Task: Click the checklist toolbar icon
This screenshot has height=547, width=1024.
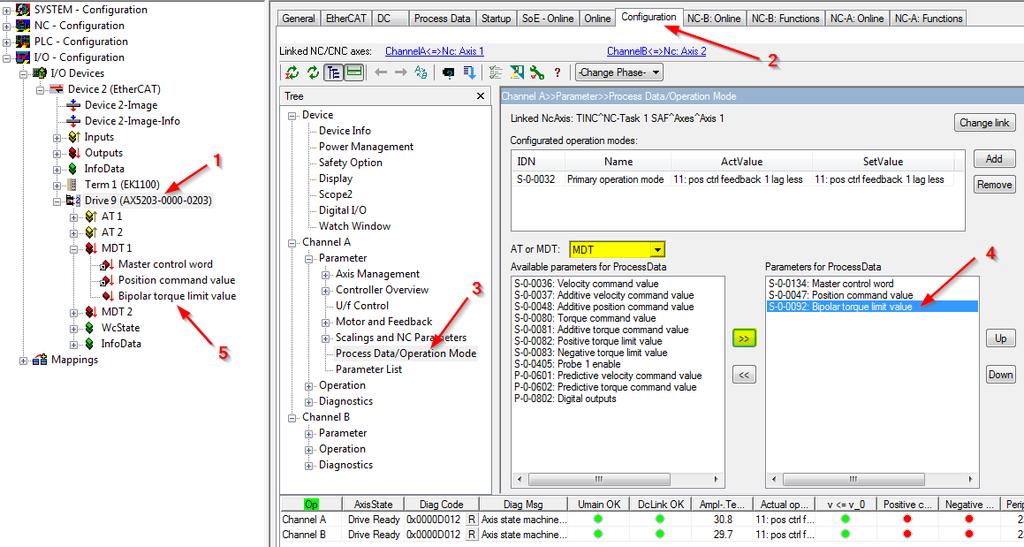Action: (496, 72)
